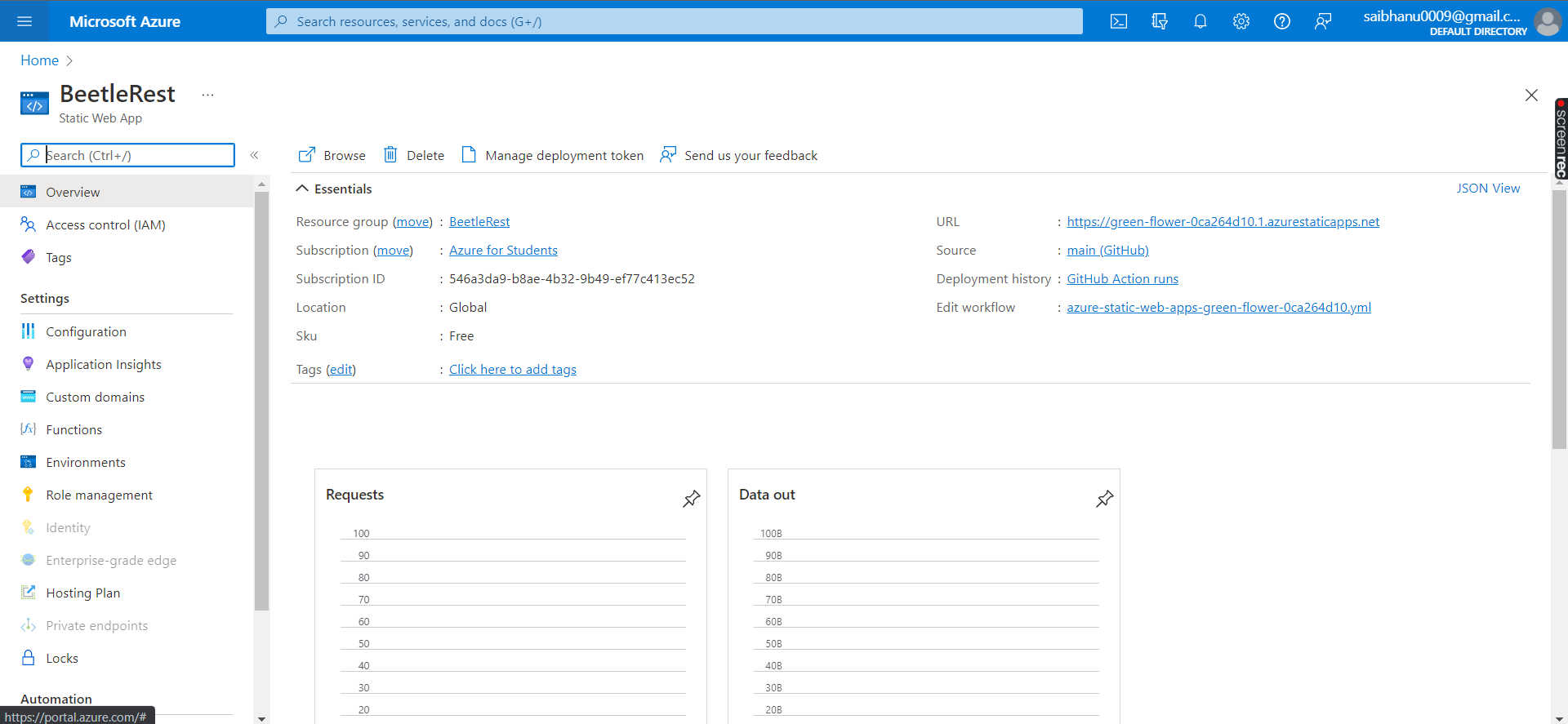Click the Access control (IAM) icon
Viewport: 1568px width, 724px height.
point(28,224)
